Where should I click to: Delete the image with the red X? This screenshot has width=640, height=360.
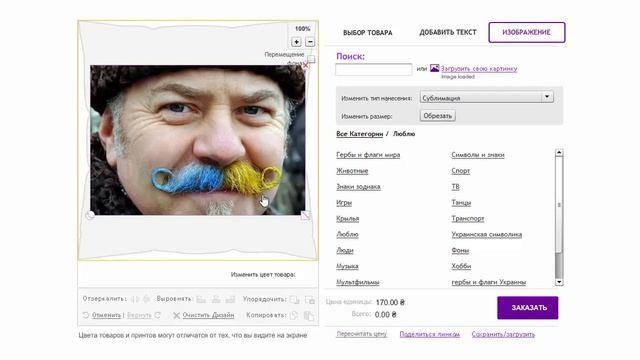click(x=305, y=65)
